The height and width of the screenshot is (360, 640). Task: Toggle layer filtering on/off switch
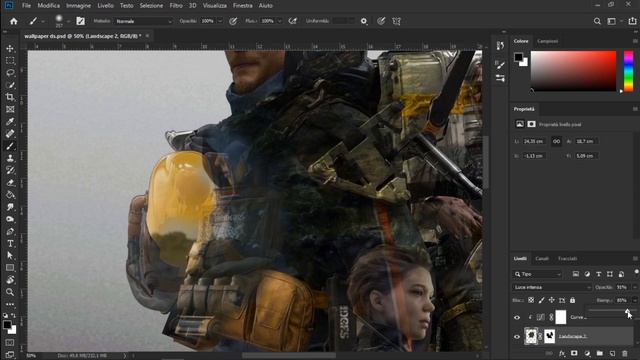[636, 272]
